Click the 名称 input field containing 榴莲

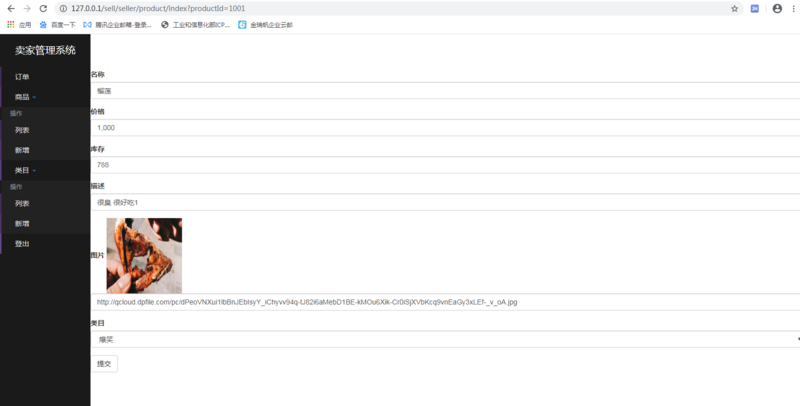tap(445, 91)
